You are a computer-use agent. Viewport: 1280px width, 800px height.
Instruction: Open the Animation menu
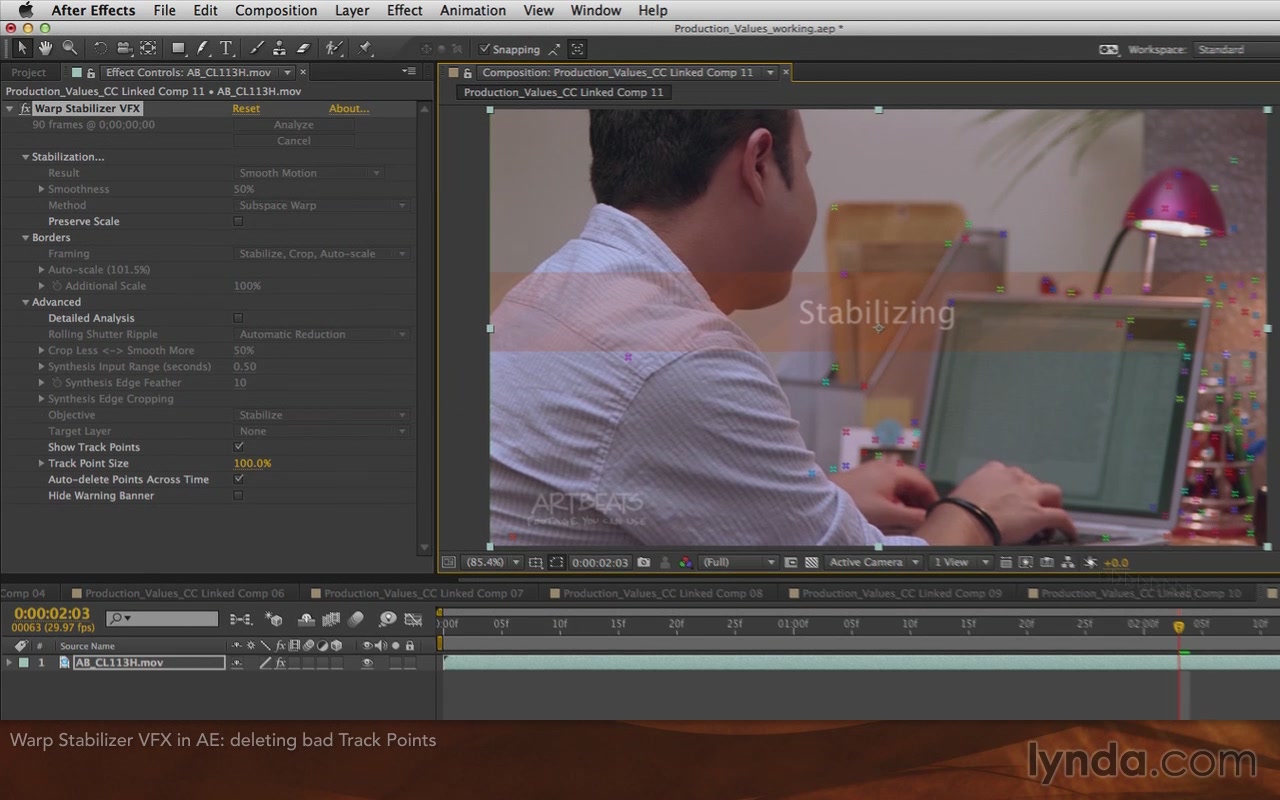click(473, 10)
